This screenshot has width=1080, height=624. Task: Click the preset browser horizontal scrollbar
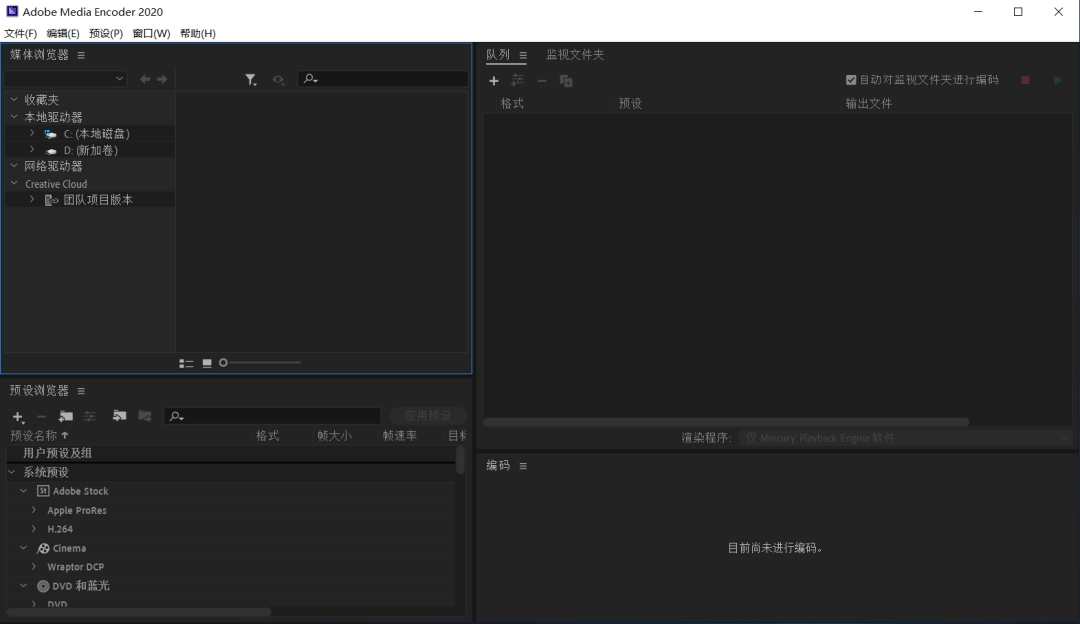(139, 611)
